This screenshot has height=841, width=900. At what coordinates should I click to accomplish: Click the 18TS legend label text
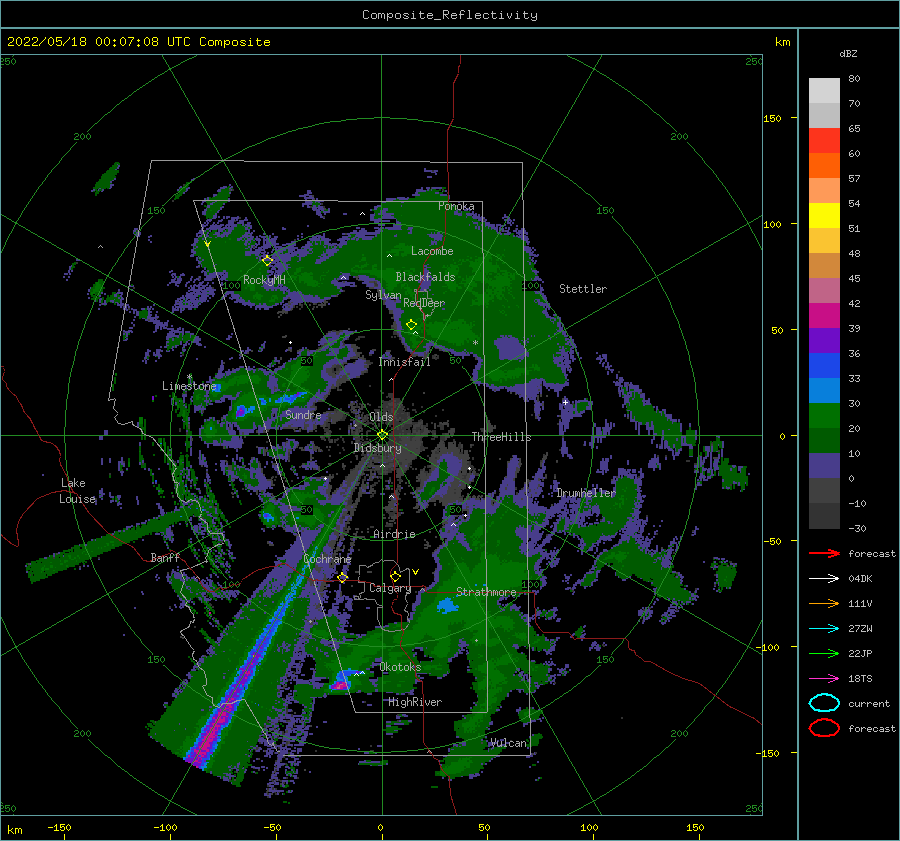tap(860, 679)
